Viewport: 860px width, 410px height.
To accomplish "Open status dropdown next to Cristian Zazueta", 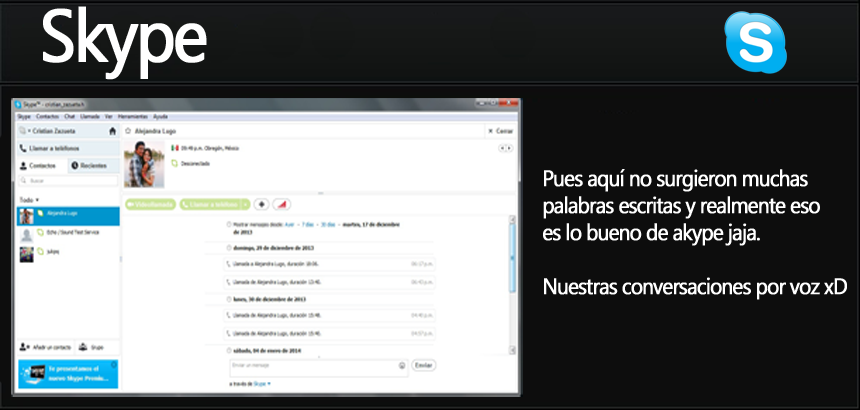I will pos(23,131).
